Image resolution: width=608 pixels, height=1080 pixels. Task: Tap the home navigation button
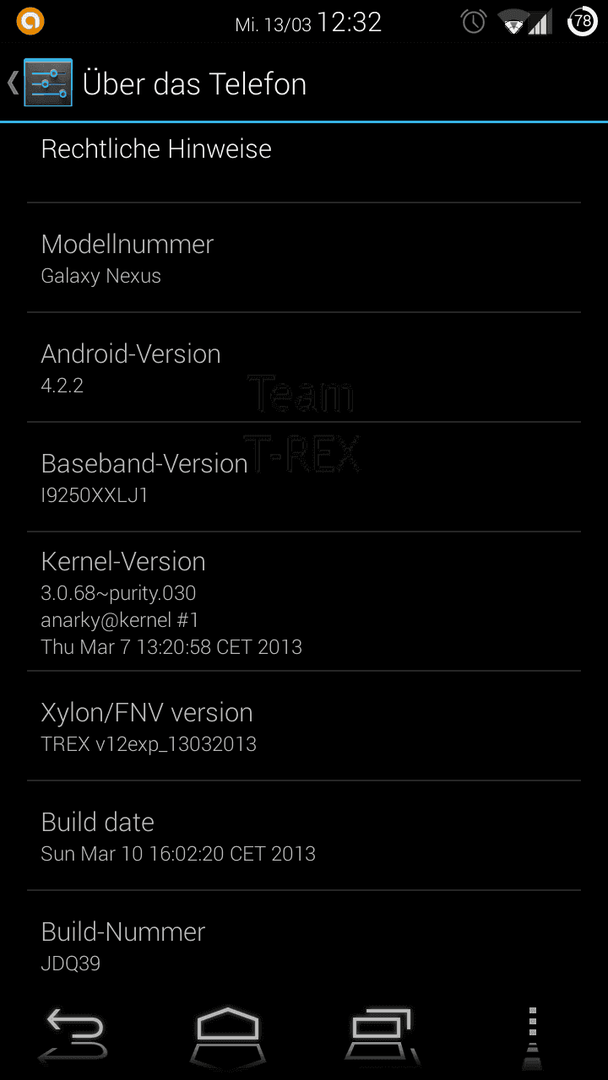(228, 1037)
